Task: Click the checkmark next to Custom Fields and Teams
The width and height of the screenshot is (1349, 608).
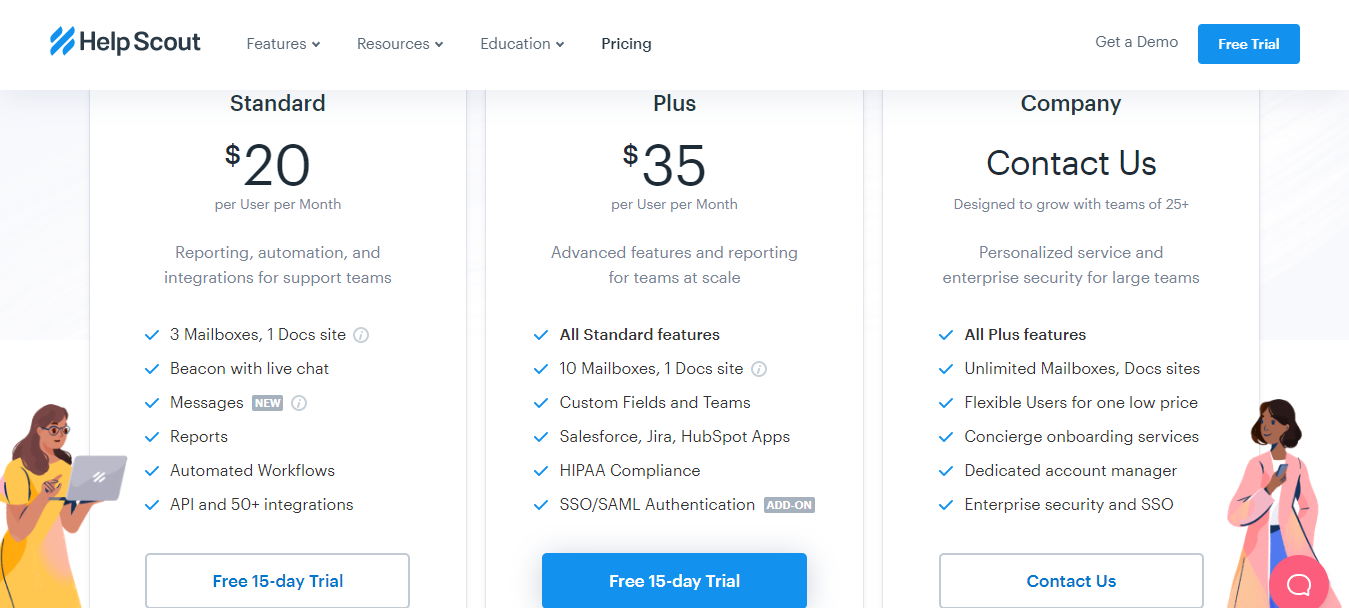Action: (541, 402)
